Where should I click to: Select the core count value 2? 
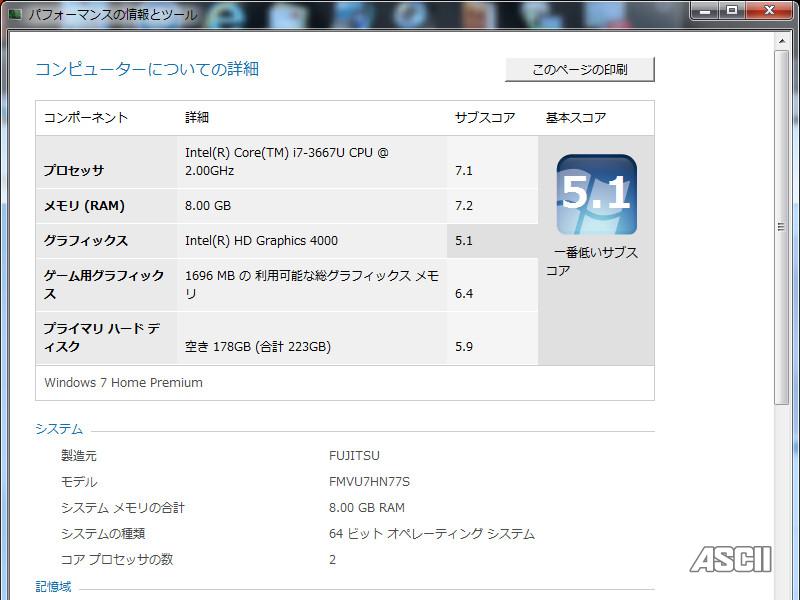[333, 560]
